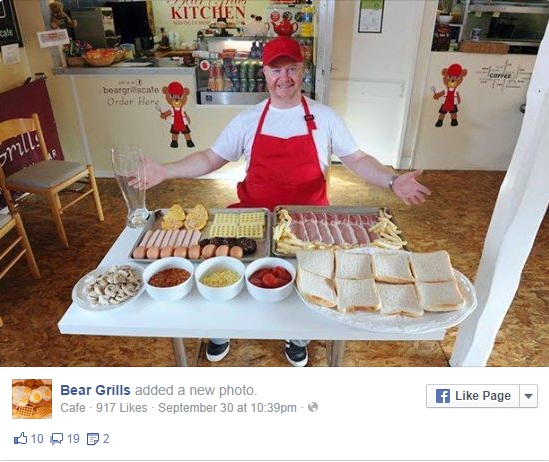The image size is (549, 462).
Task: View the 2 shares count
Action: [106, 439]
